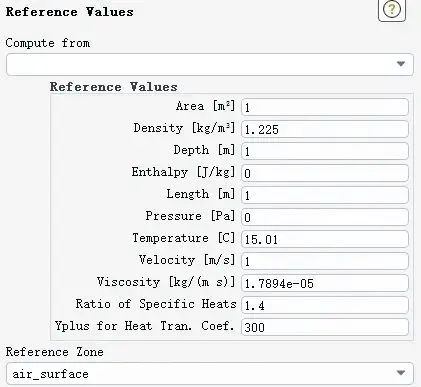Edit the Temperature field showing 15.01
The width and height of the screenshot is (421, 387).
click(325, 239)
